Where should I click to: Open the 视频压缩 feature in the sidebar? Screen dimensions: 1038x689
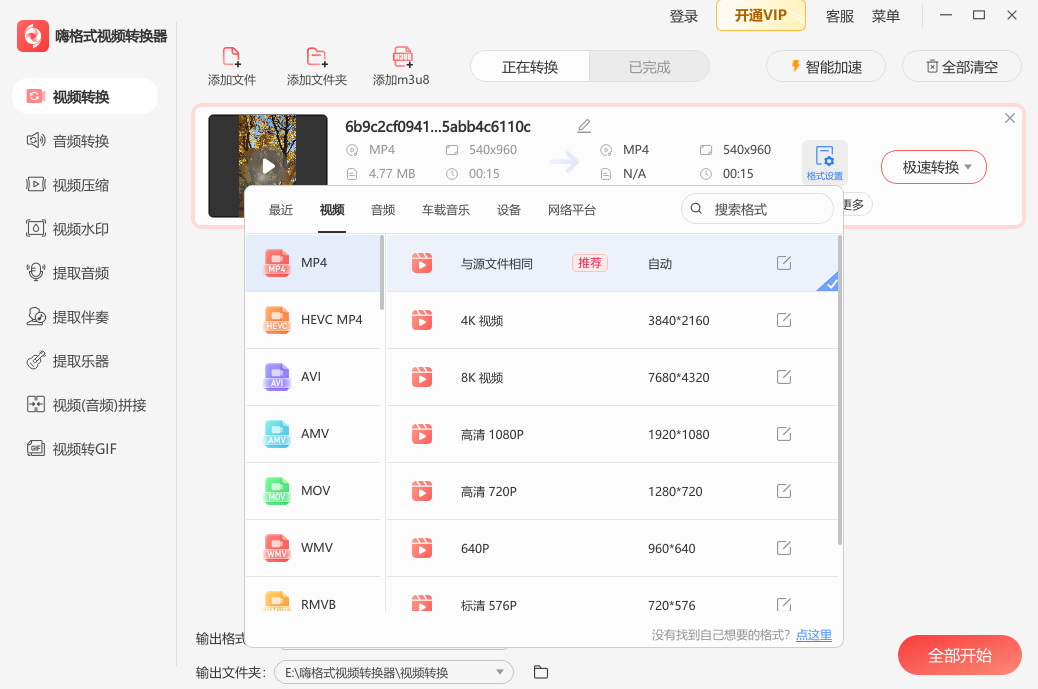pyautogui.click(x=85, y=184)
